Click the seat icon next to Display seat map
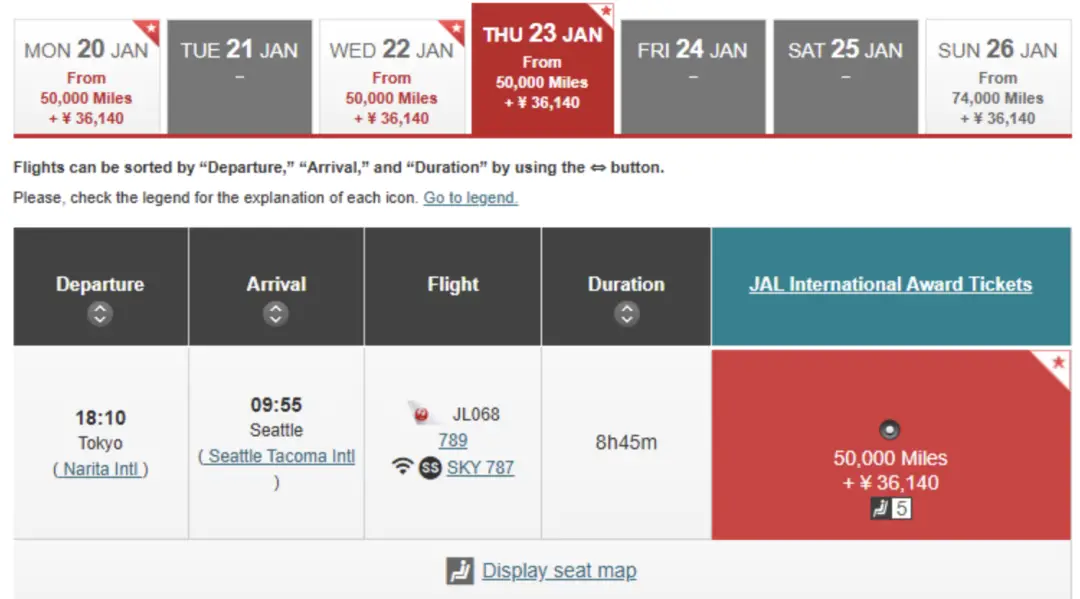Image resolution: width=1080 pixels, height=599 pixels. click(x=460, y=571)
